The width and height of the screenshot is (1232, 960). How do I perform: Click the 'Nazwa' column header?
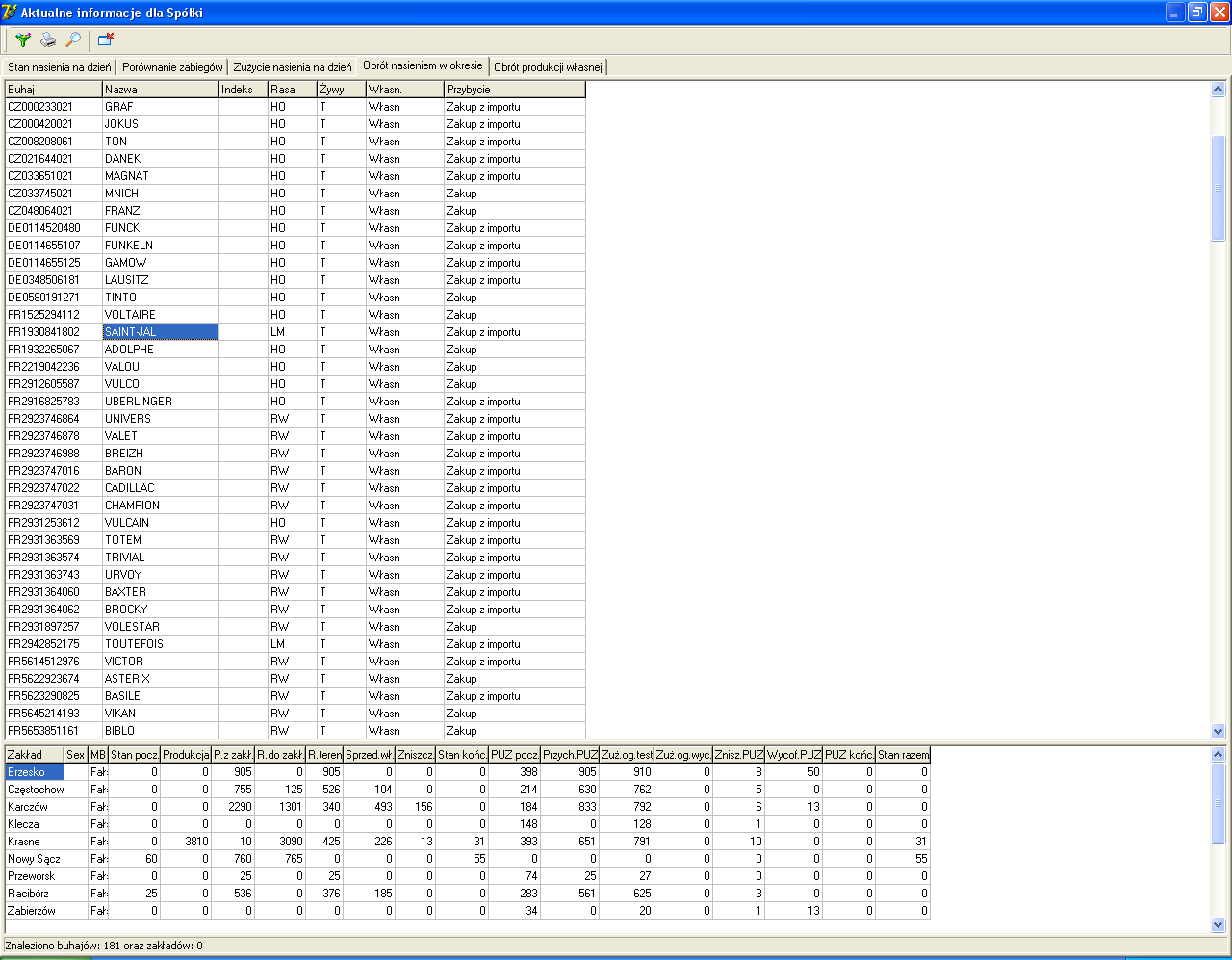click(161, 90)
